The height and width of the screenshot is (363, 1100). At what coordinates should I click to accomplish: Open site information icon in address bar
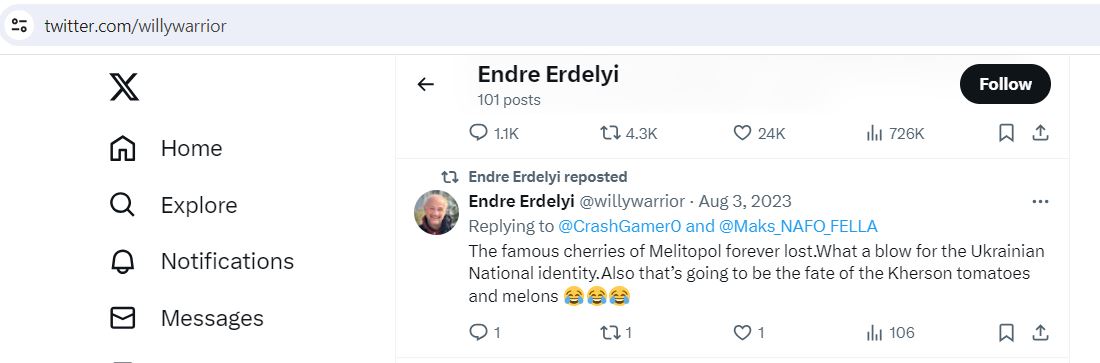tap(19, 26)
